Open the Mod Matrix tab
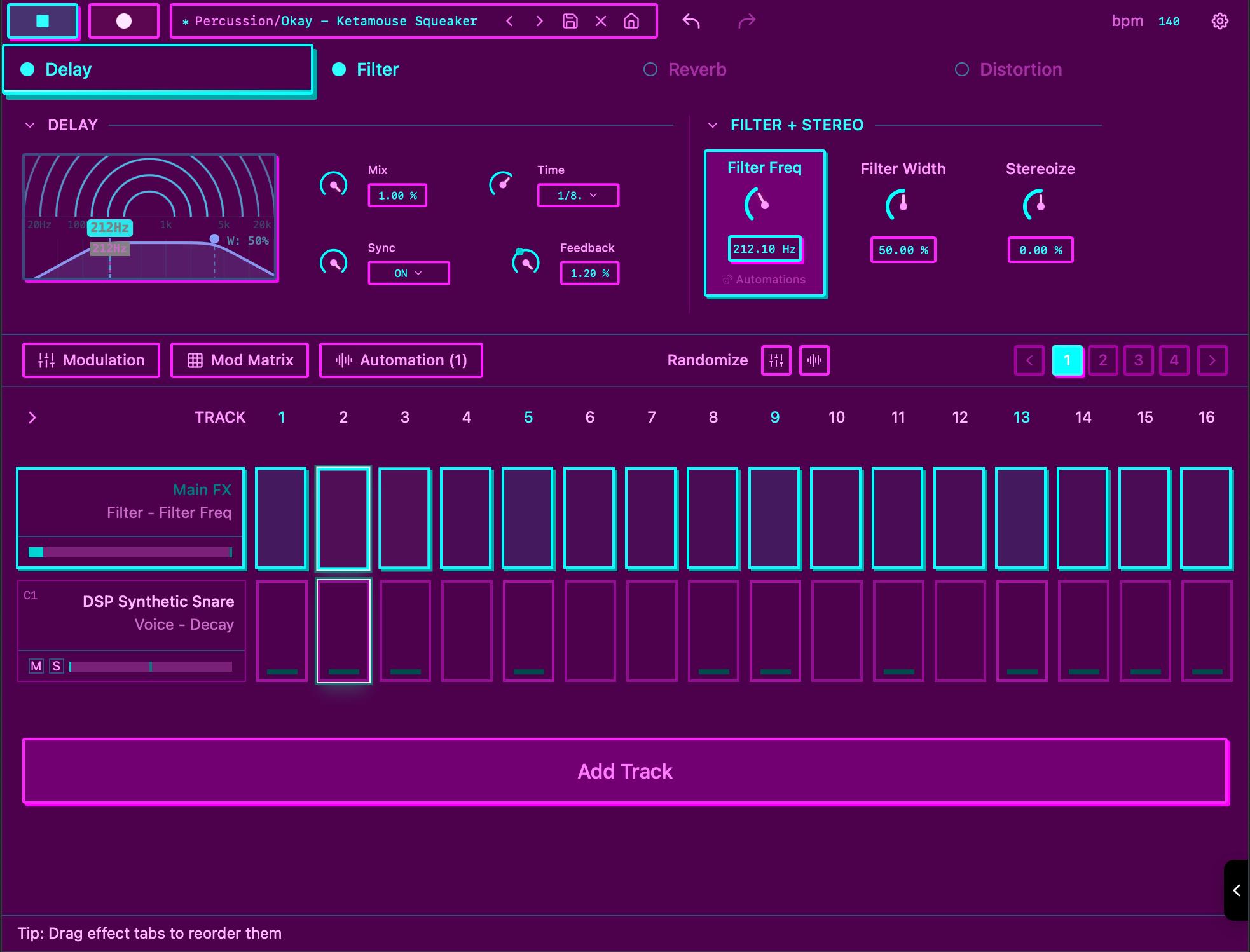 240,360
